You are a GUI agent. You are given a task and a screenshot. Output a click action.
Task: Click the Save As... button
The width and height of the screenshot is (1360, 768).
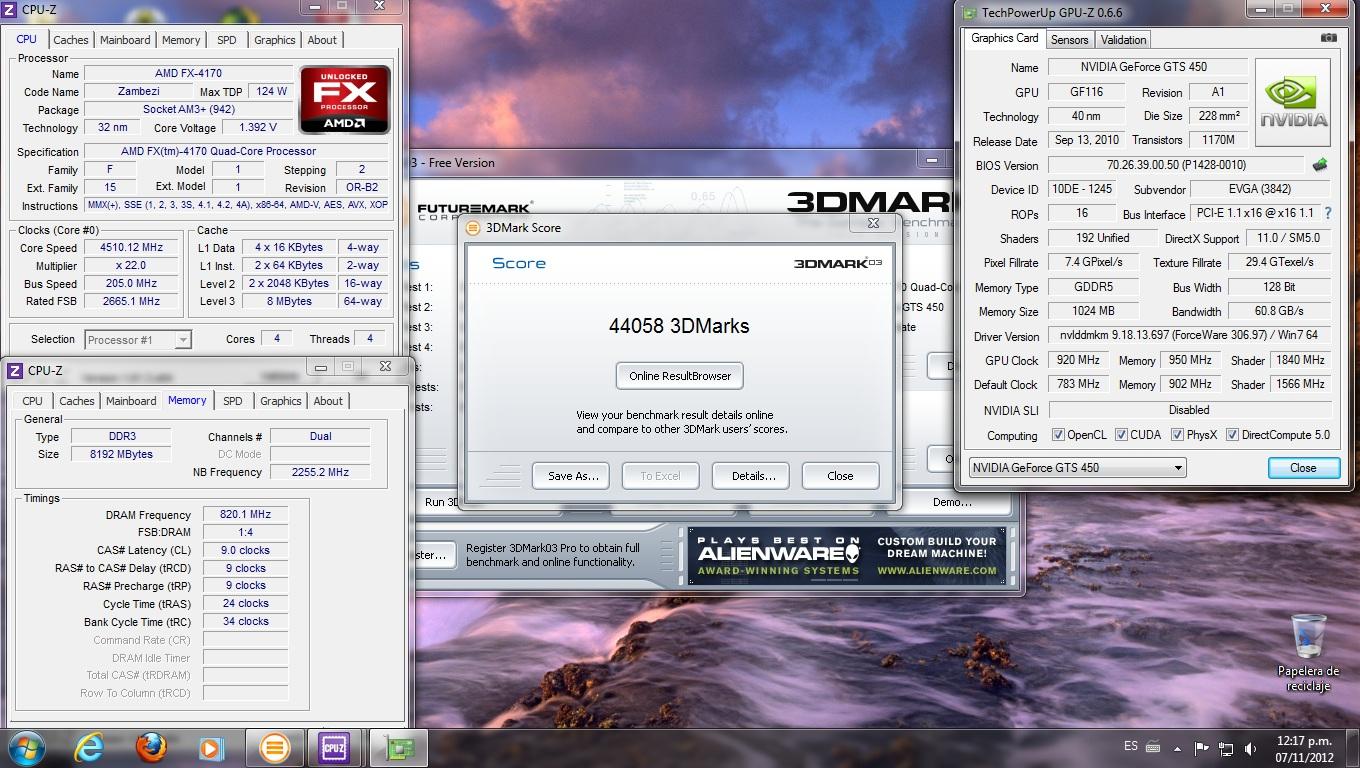[x=573, y=476]
